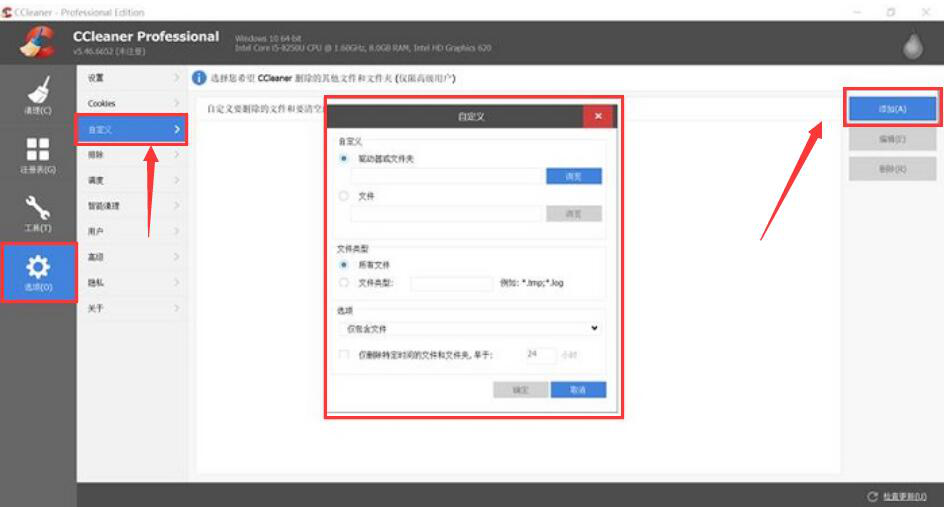Viewport: 945px width, 507px height.
Task: Click the chevron next to 关于
Action: [177, 308]
